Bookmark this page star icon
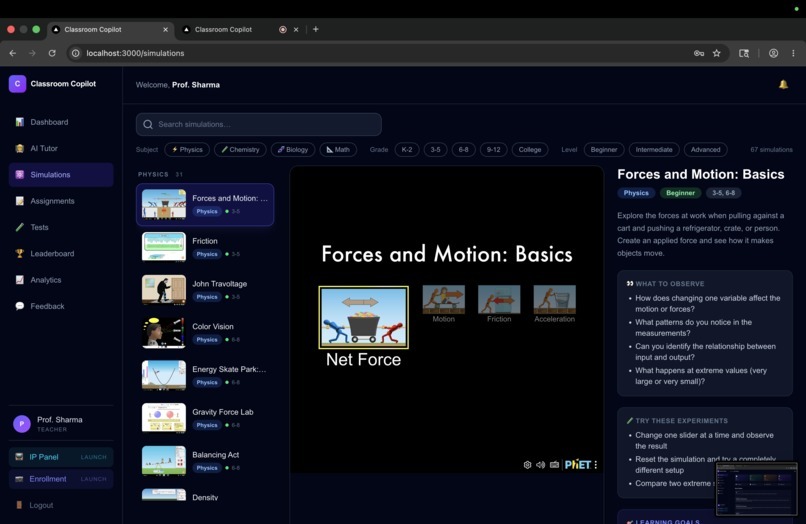This screenshot has width=806, height=524. (x=717, y=53)
